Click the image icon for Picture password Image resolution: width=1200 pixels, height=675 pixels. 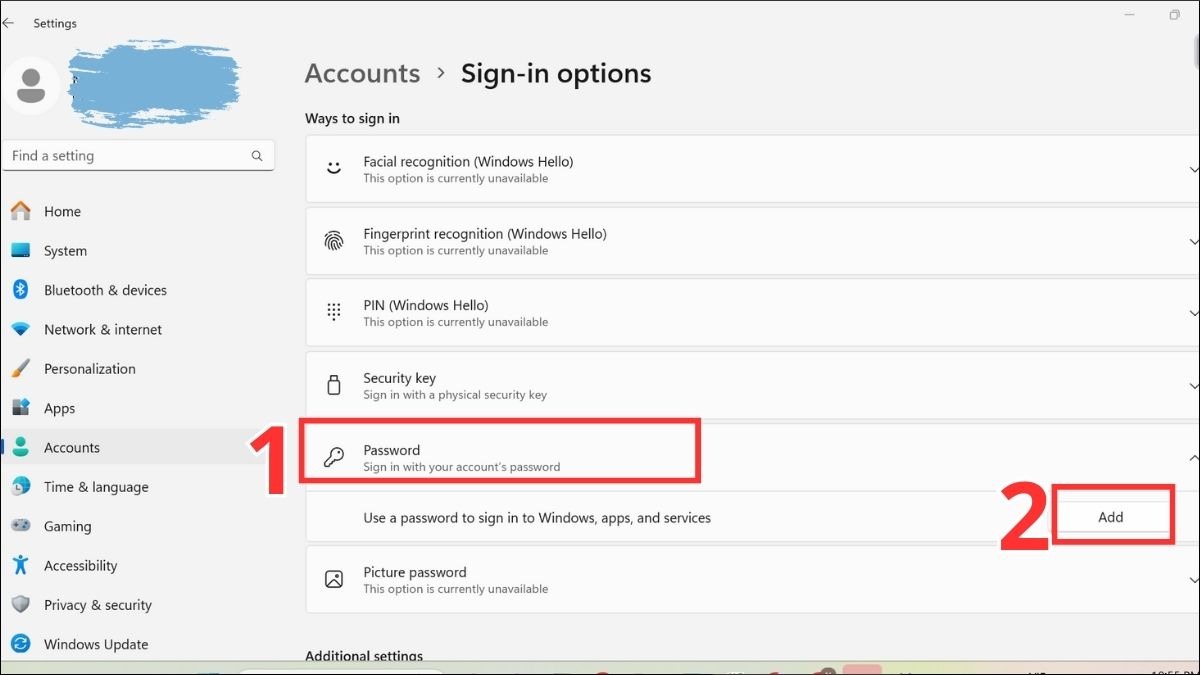334,579
